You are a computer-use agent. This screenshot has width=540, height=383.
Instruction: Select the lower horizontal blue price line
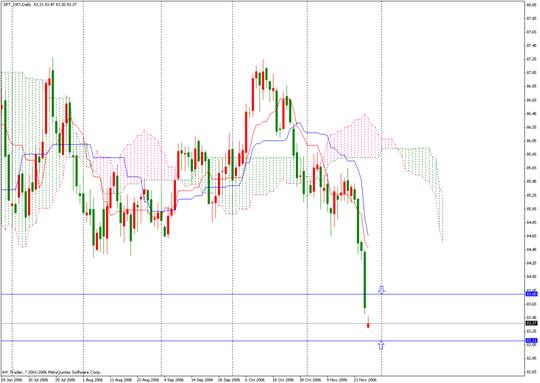262,341
